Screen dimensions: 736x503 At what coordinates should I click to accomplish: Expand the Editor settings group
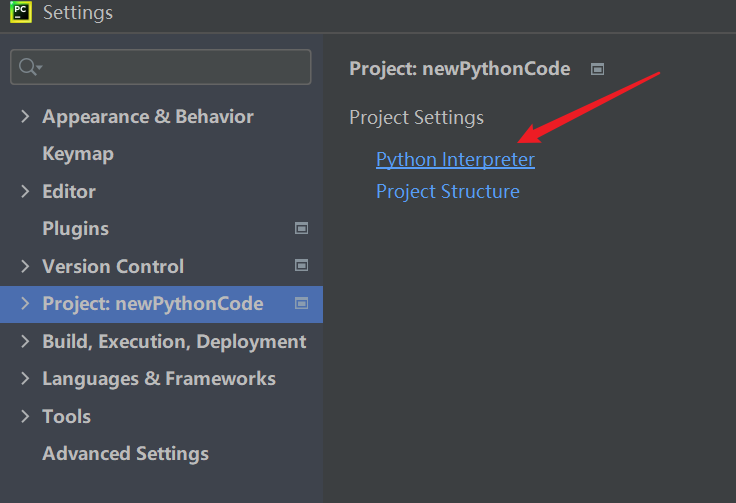click(x=25, y=191)
